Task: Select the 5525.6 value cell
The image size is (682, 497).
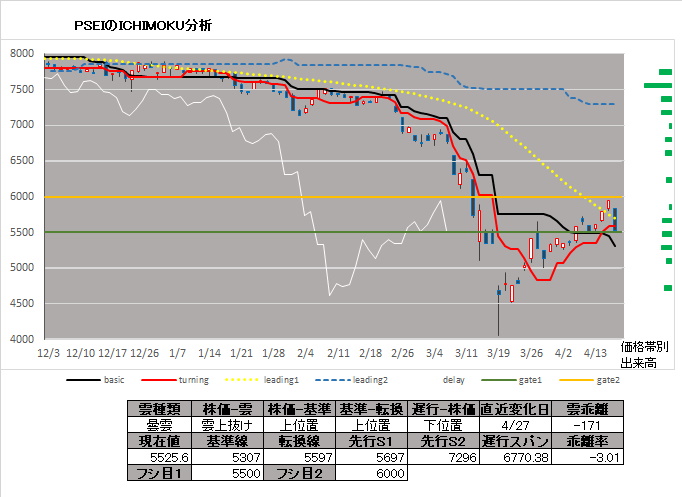Action: [x=159, y=457]
